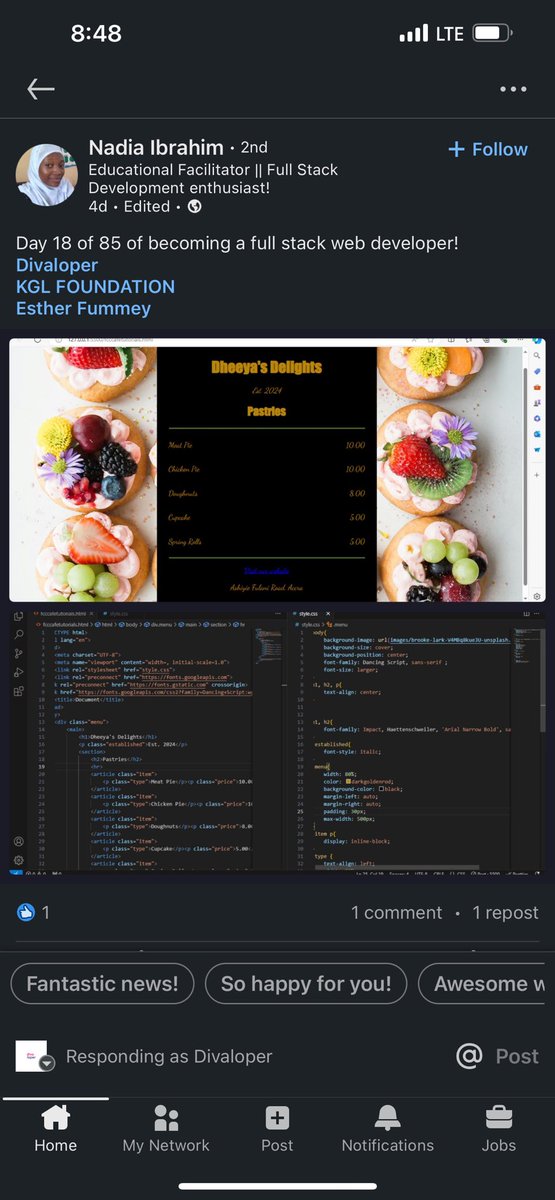
Task: Insert a mention with the @ icon
Action: 468,1056
